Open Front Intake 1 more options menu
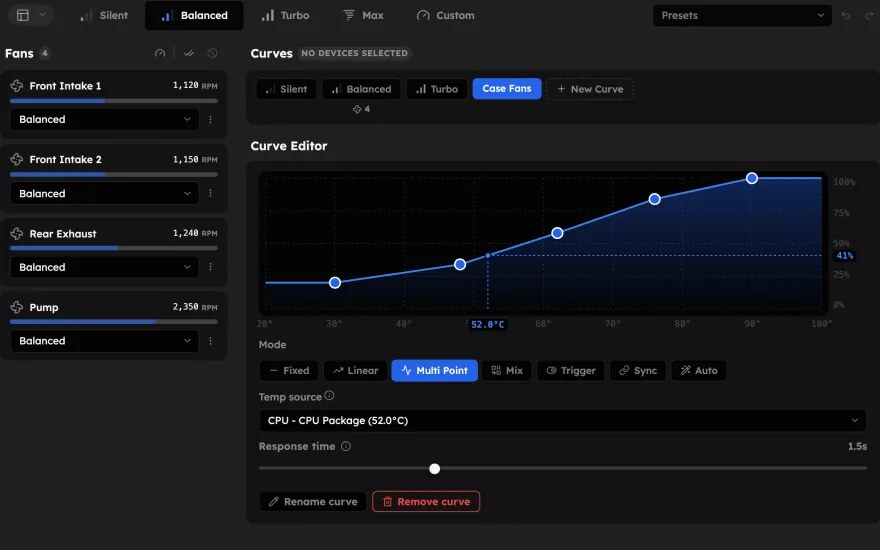 pyautogui.click(x=210, y=120)
